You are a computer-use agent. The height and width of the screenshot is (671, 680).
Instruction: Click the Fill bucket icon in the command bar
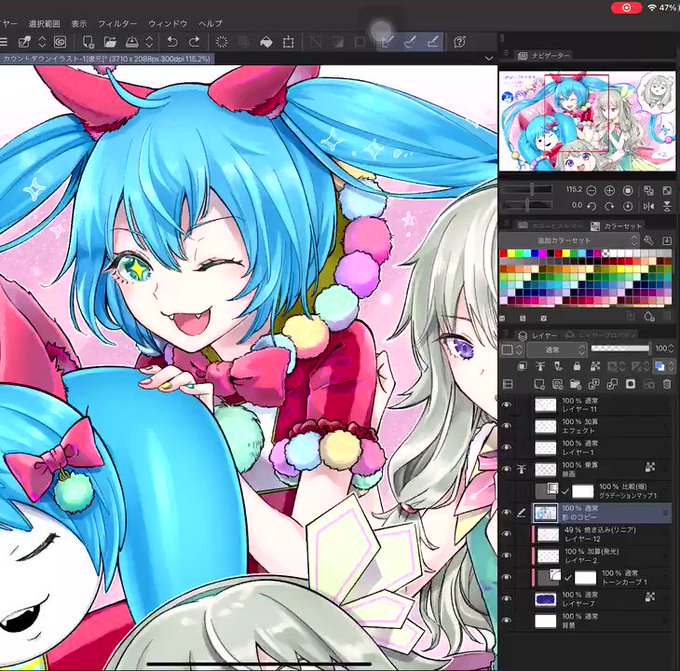pyautogui.click(x=266, y=42)
